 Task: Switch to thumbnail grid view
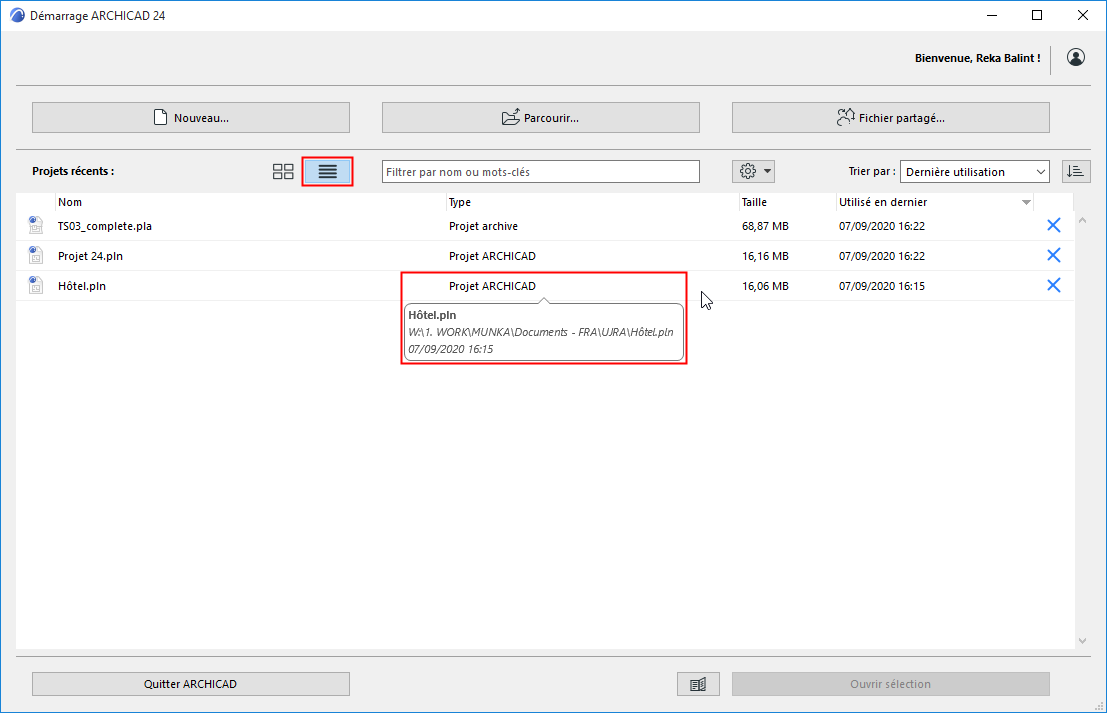point(283,172)
